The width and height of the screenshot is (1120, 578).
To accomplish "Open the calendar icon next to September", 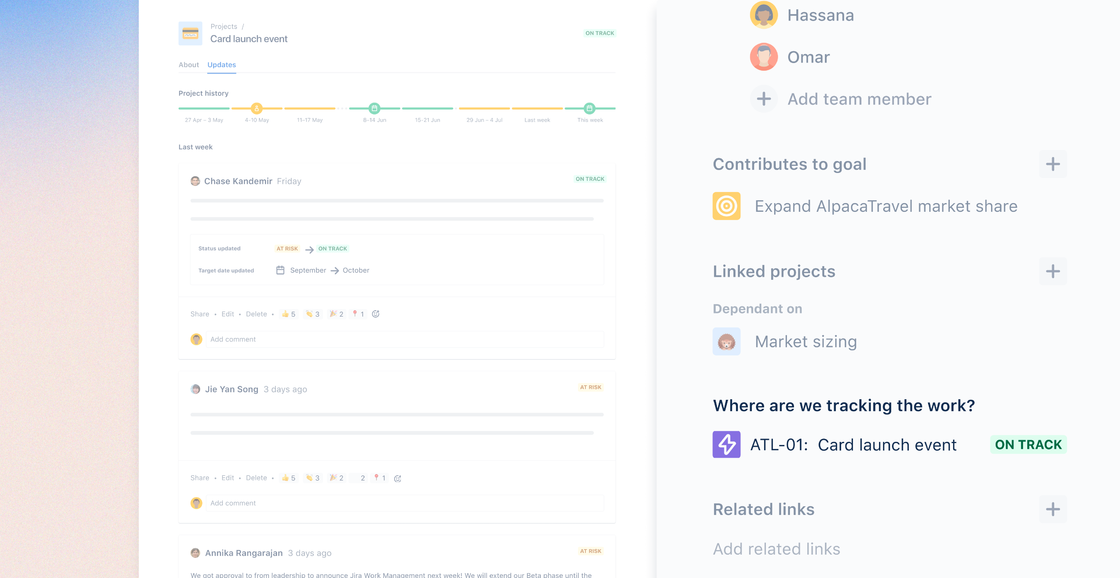I will [280, 270].
